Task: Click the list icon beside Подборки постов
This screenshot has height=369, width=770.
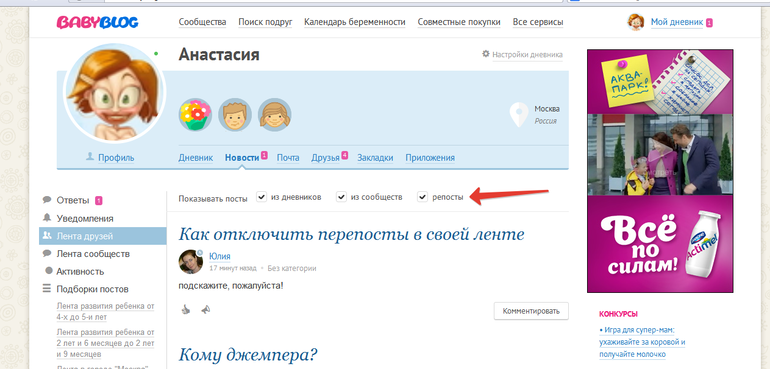Action: point(47,288)
